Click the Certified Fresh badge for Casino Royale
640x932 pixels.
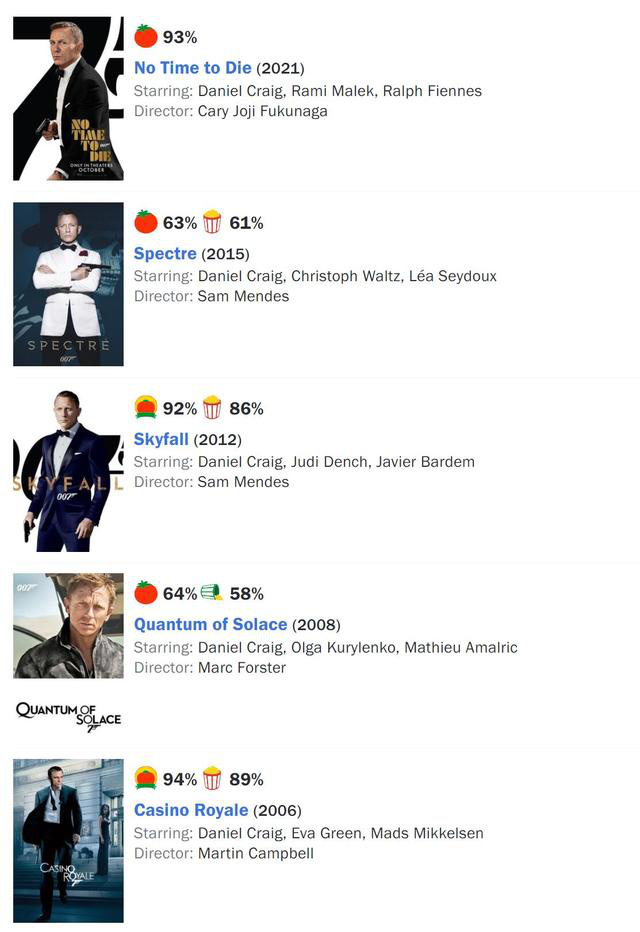click(x=146, y=778)
